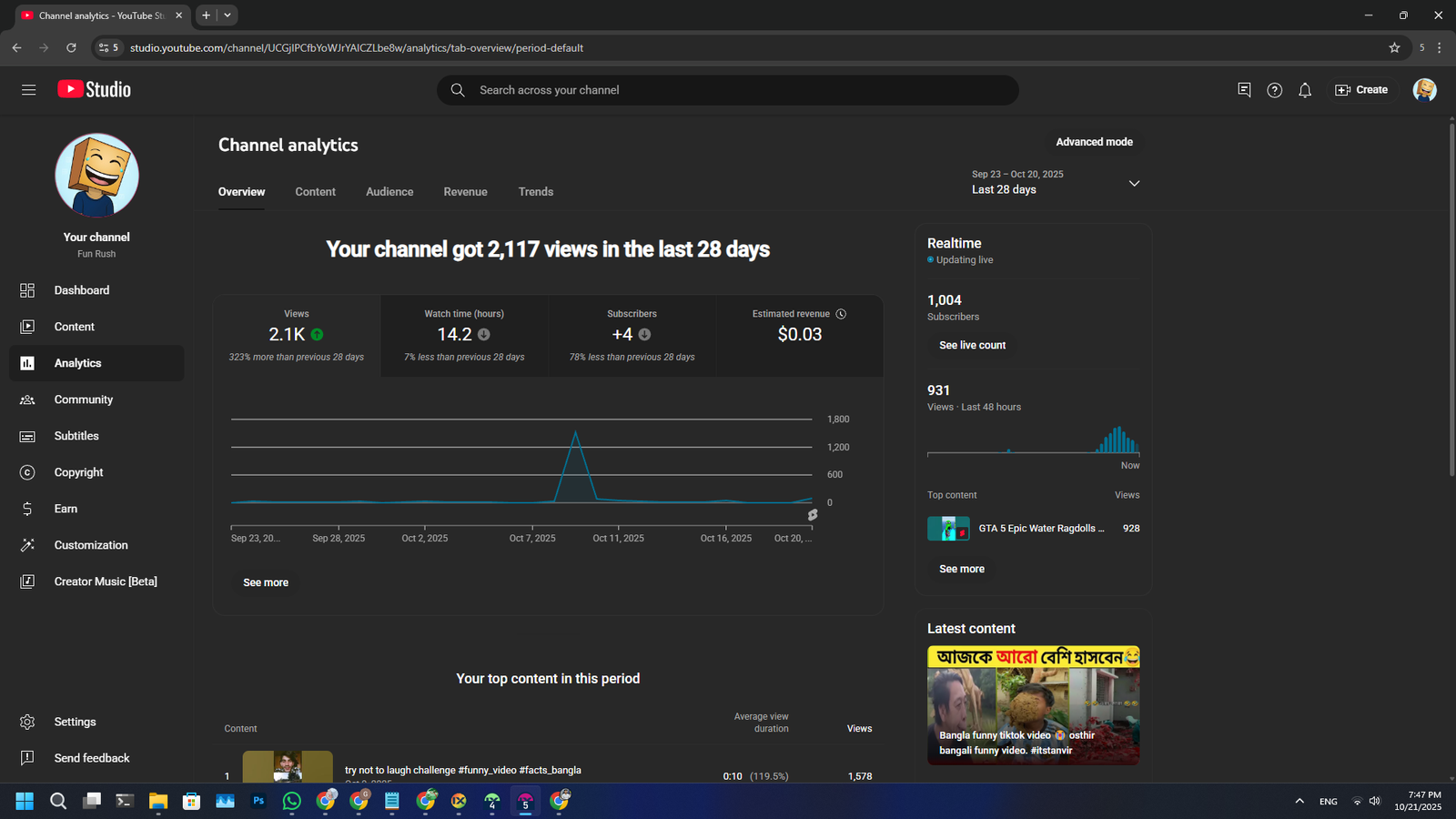Open Dashboard from the sidebar
The height and width of the screenshot is (819, 1456).
81,290
